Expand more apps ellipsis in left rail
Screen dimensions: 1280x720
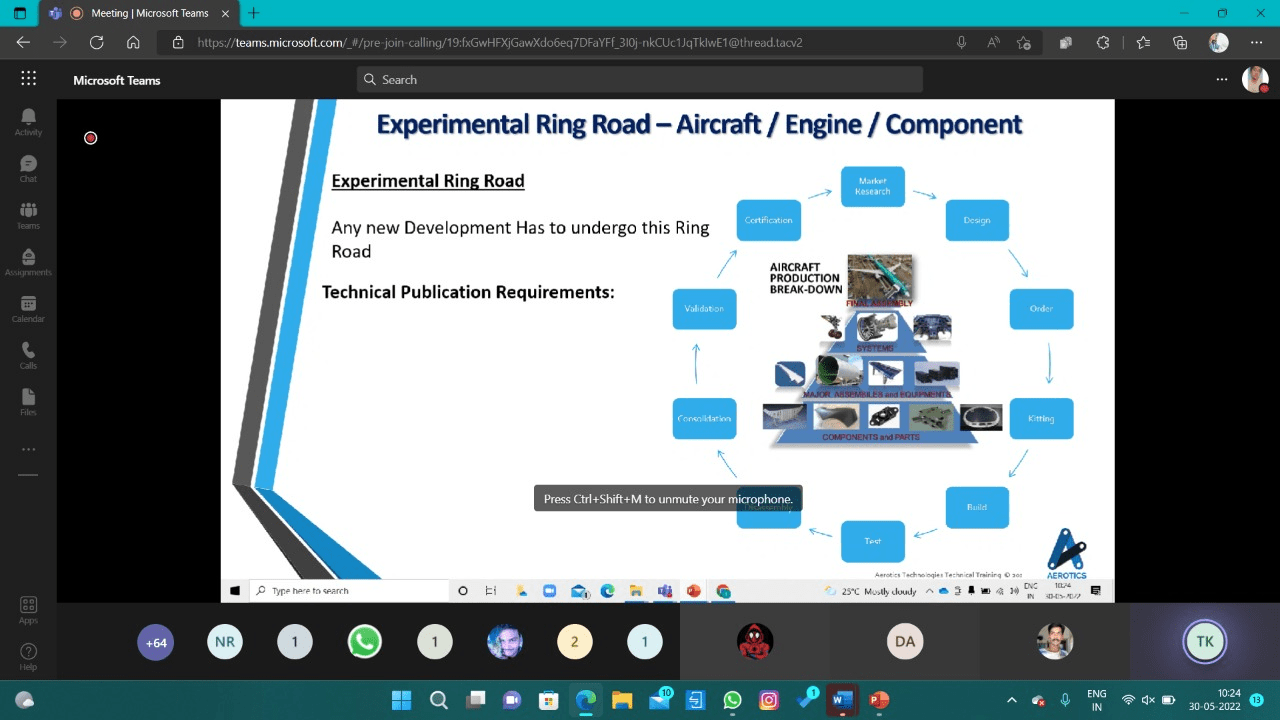28,449
